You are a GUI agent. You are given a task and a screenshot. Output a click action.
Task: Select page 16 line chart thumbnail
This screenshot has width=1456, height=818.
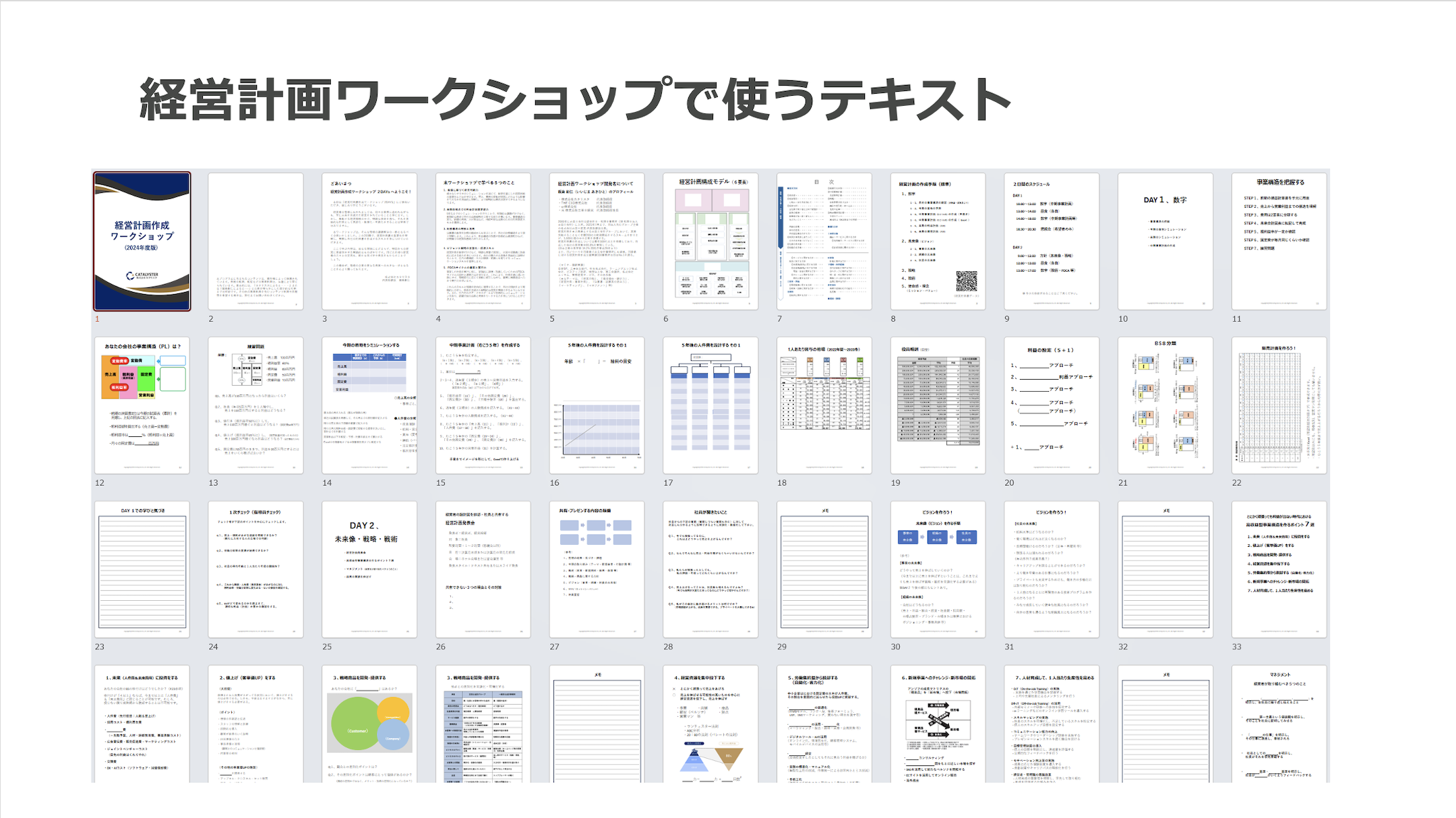(597, 405)
